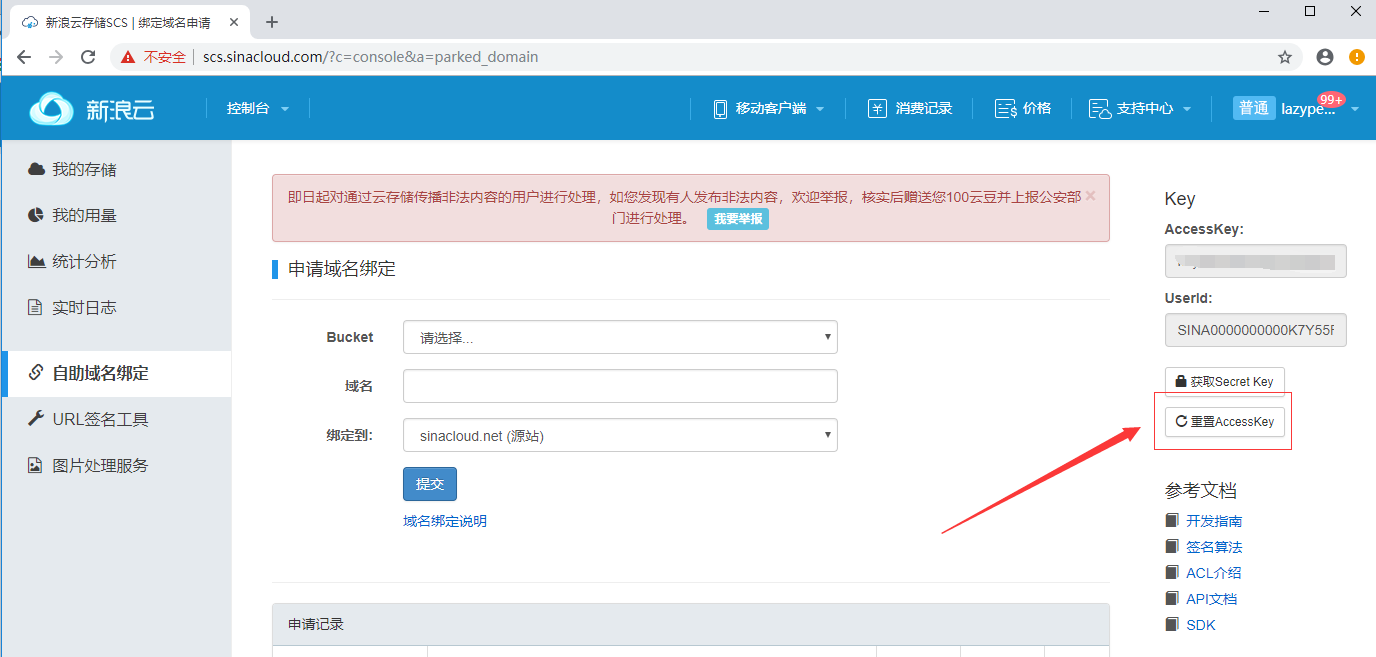The image size is (1376, 657).
Task: Open the SDK documentation link
Action: pos(1201,625)
